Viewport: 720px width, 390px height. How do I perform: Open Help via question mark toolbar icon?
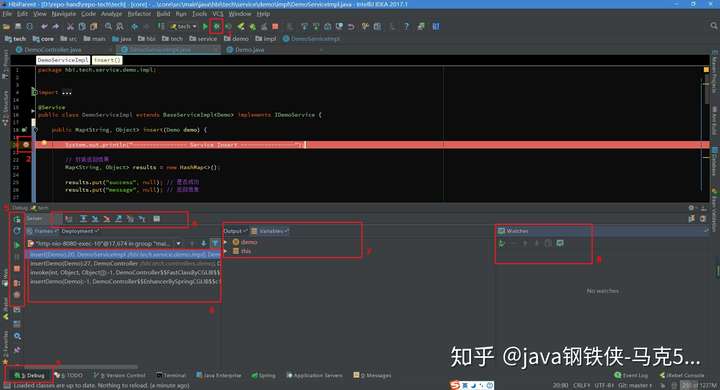coord(406,27)
